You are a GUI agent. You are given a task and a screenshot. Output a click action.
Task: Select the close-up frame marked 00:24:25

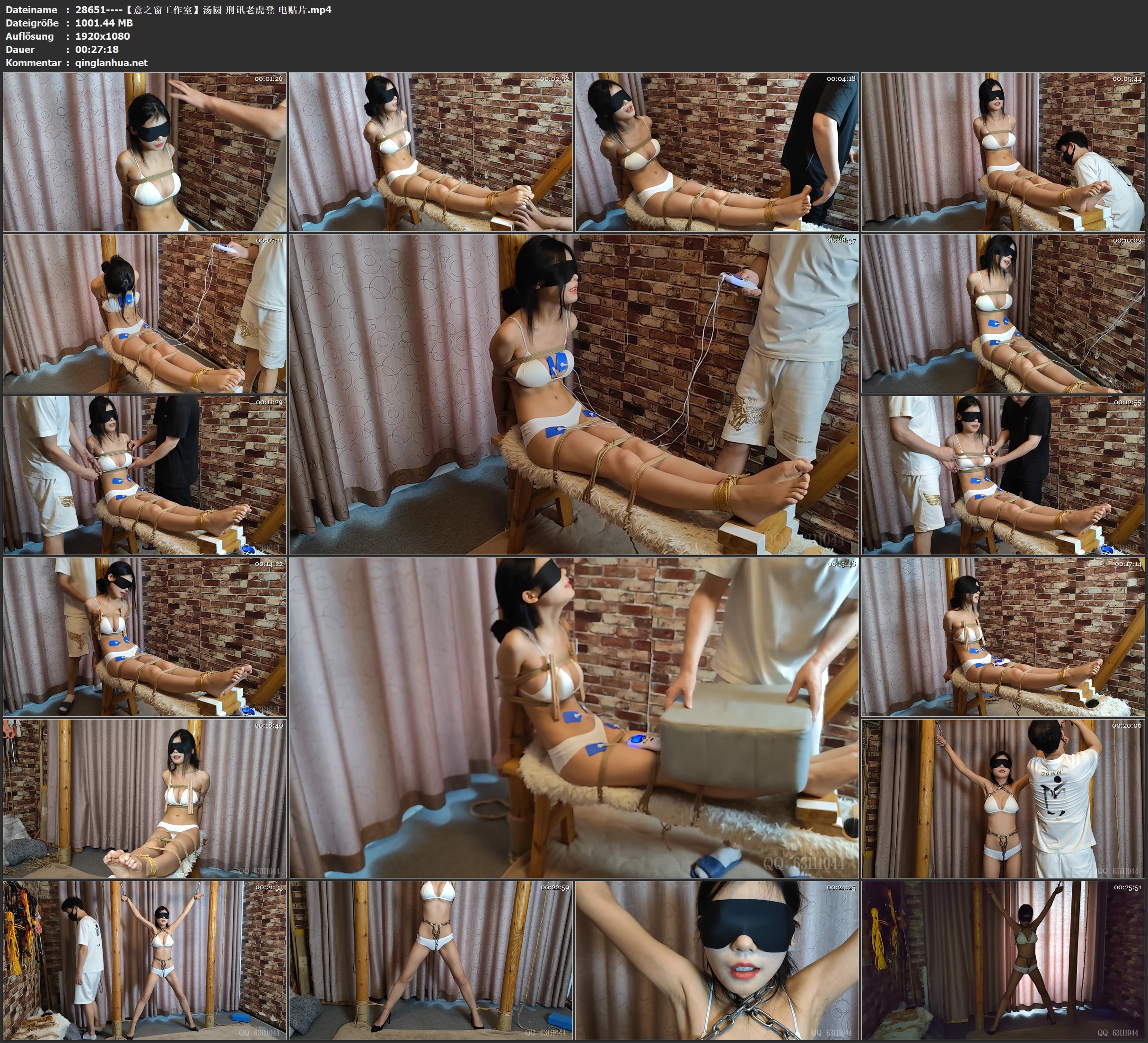click(x=717, y=960)
